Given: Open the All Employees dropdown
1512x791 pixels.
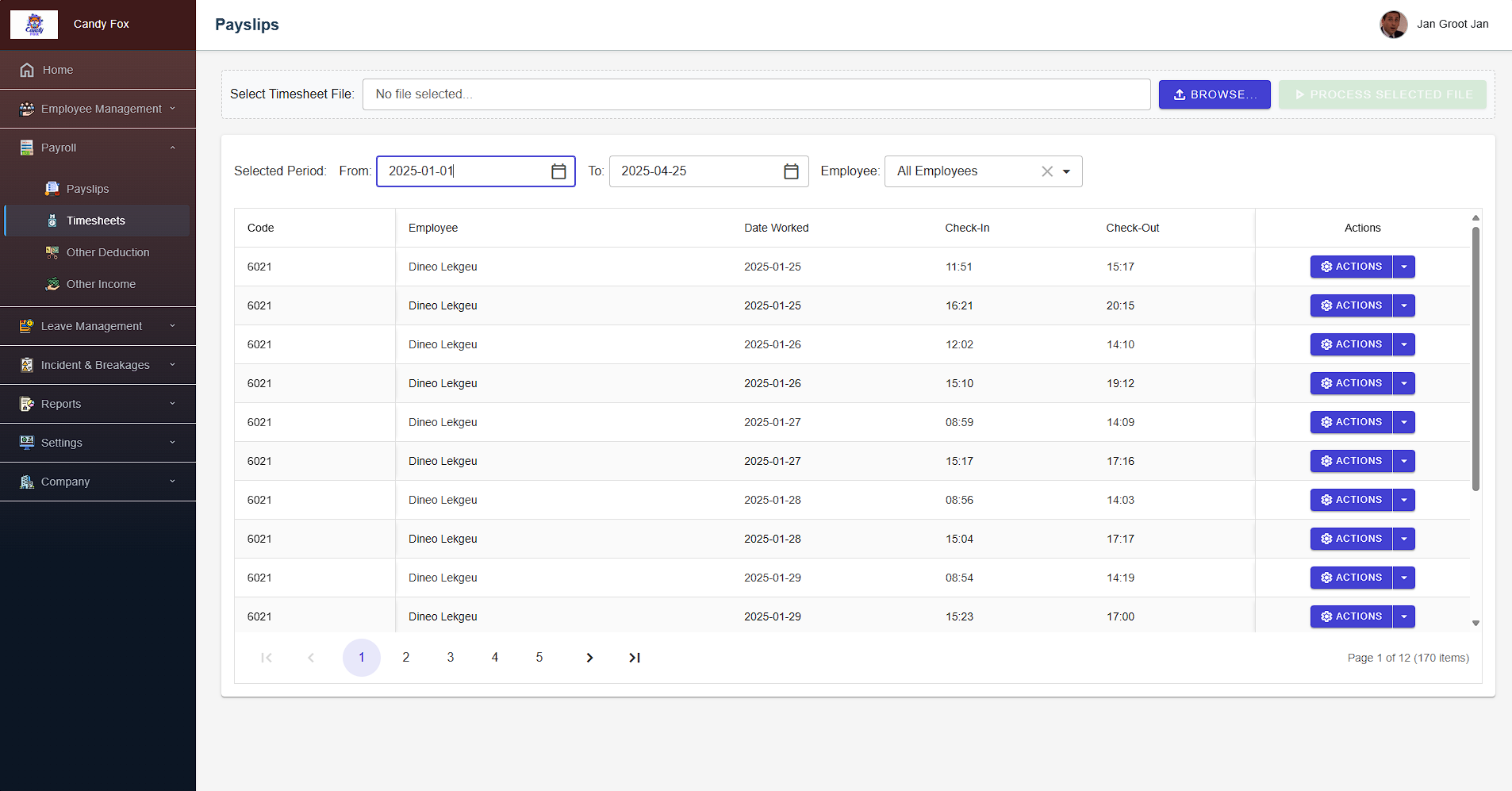Looking at the screenshot, I should pos(1066,171).
